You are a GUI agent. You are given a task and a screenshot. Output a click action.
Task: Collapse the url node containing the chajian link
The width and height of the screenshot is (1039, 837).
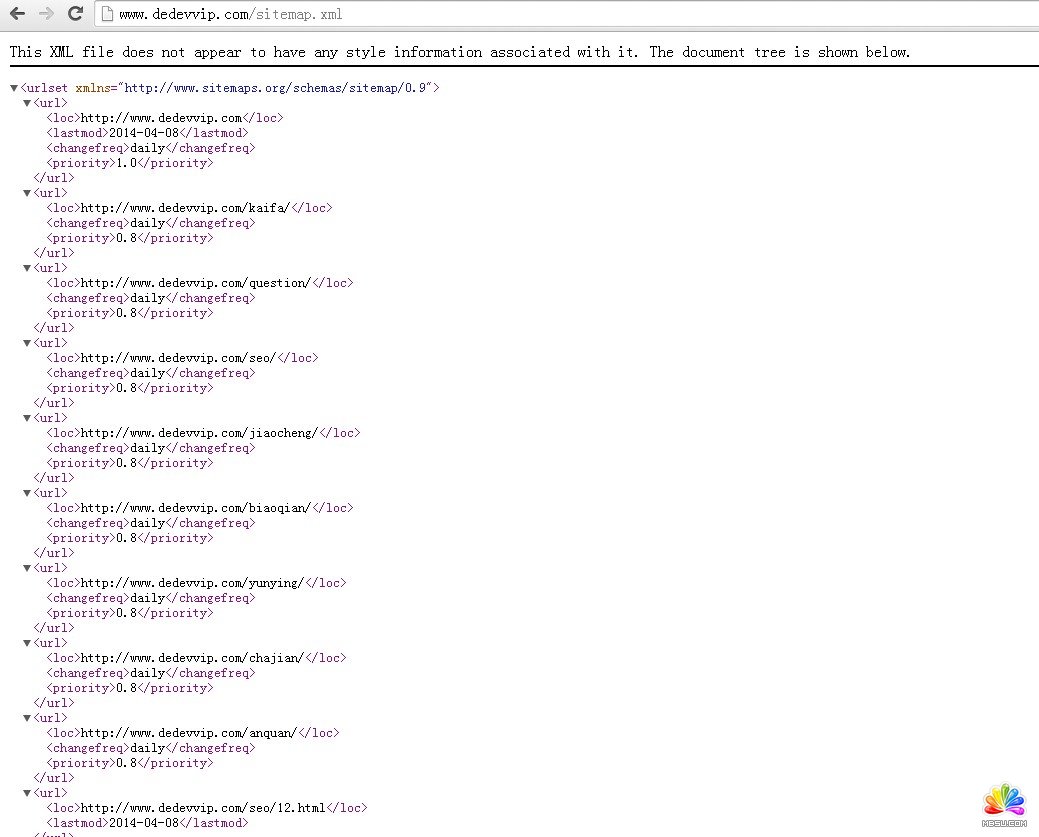point(27,644)
